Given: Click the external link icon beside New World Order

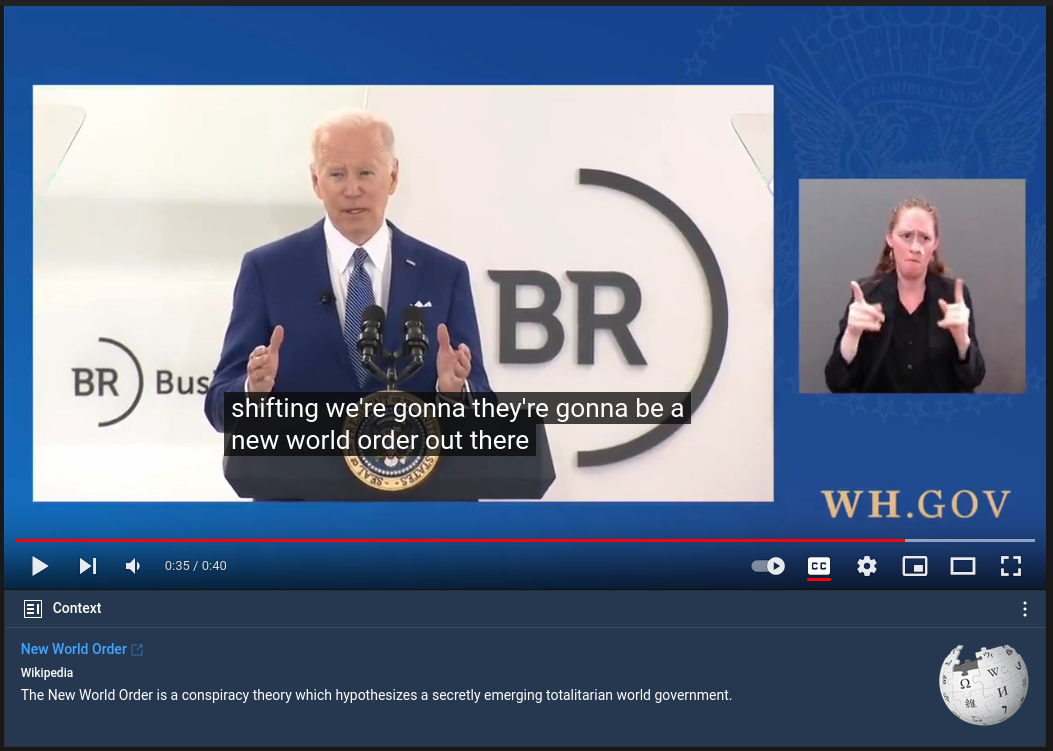Looking at the screenshot, I should (x=137, y=650).
